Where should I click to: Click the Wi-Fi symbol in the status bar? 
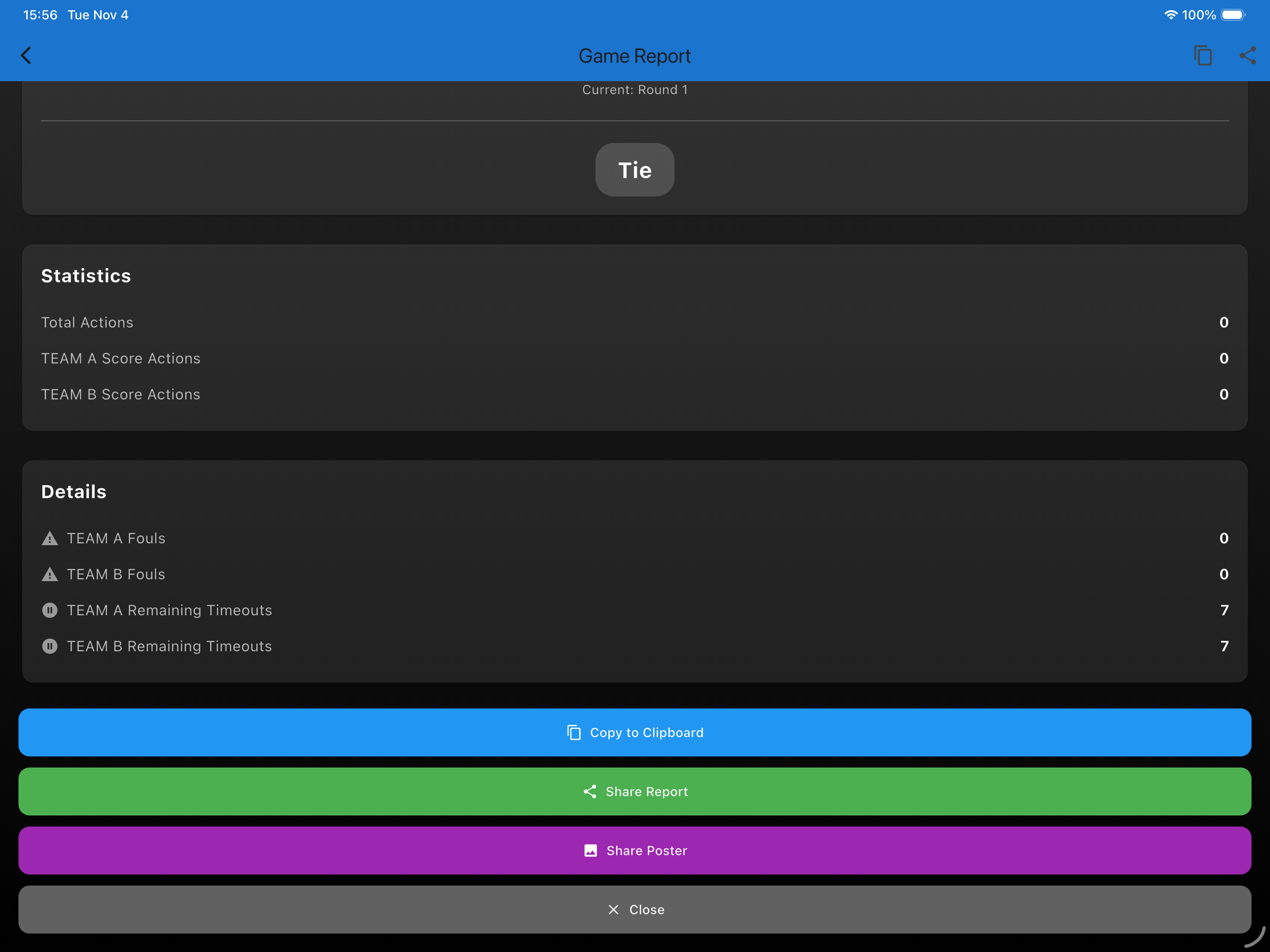pyautogui.click(x=1170, y=15)
